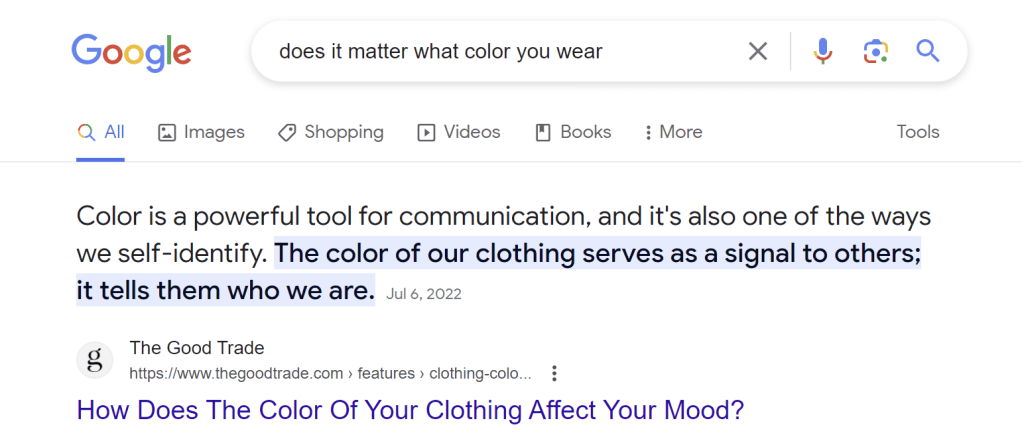The height and width of the screenshot is (441, 1022).
Task: Click the Google logo
Action: tap(131, 51)
